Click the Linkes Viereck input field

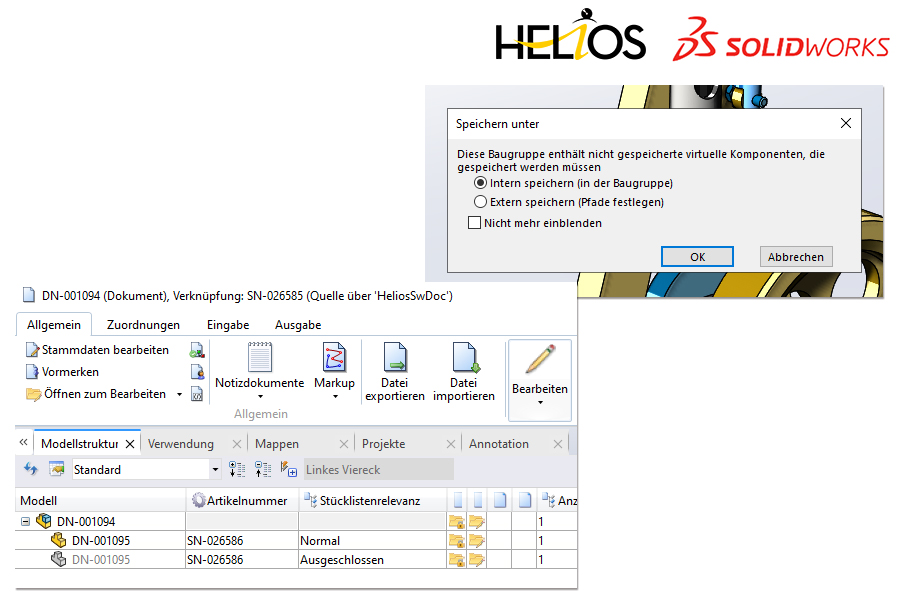click(379, 470)
